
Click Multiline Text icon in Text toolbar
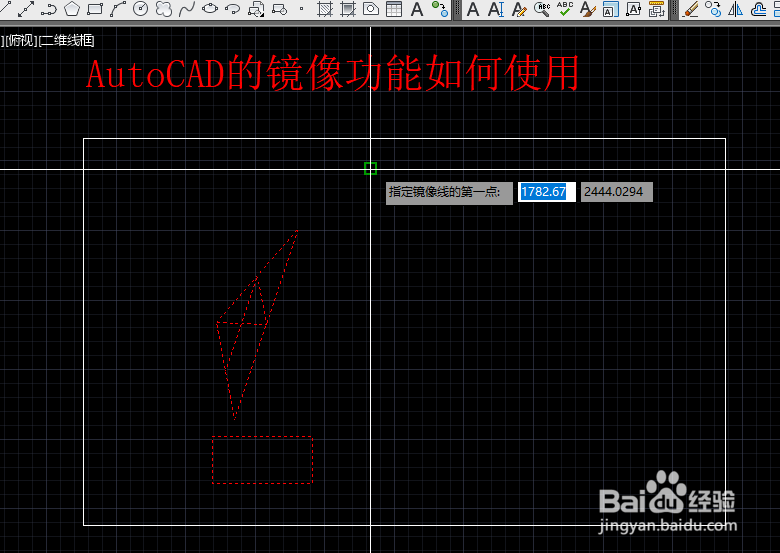(473, 9)
